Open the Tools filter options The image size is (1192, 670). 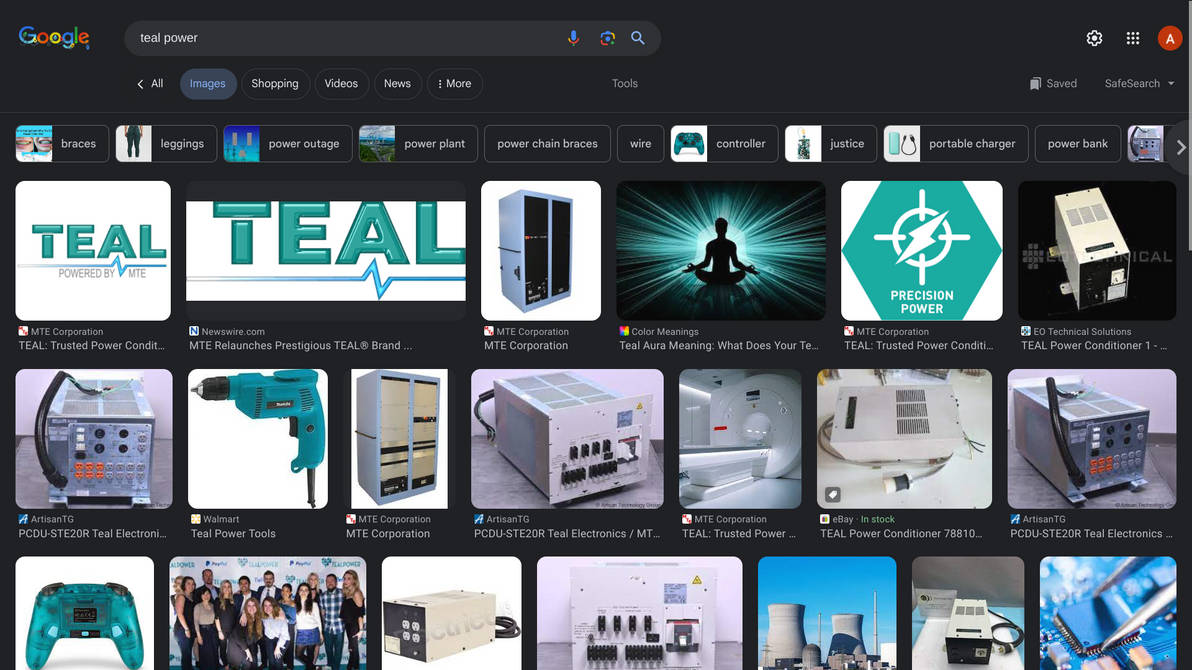[x=625, y=84]
